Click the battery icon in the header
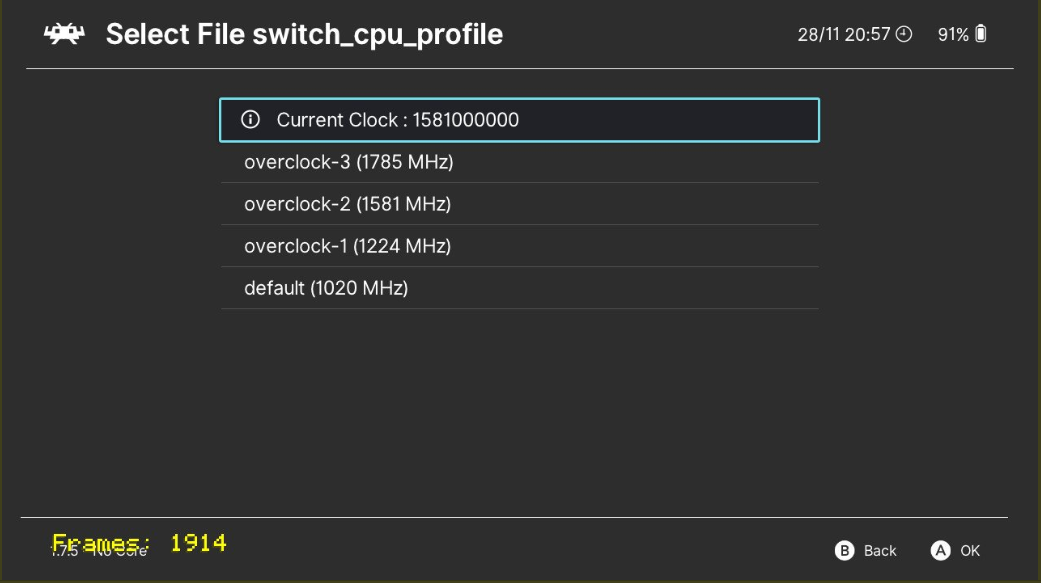This screenshot has width=1041, height=583. coord(981,34)
